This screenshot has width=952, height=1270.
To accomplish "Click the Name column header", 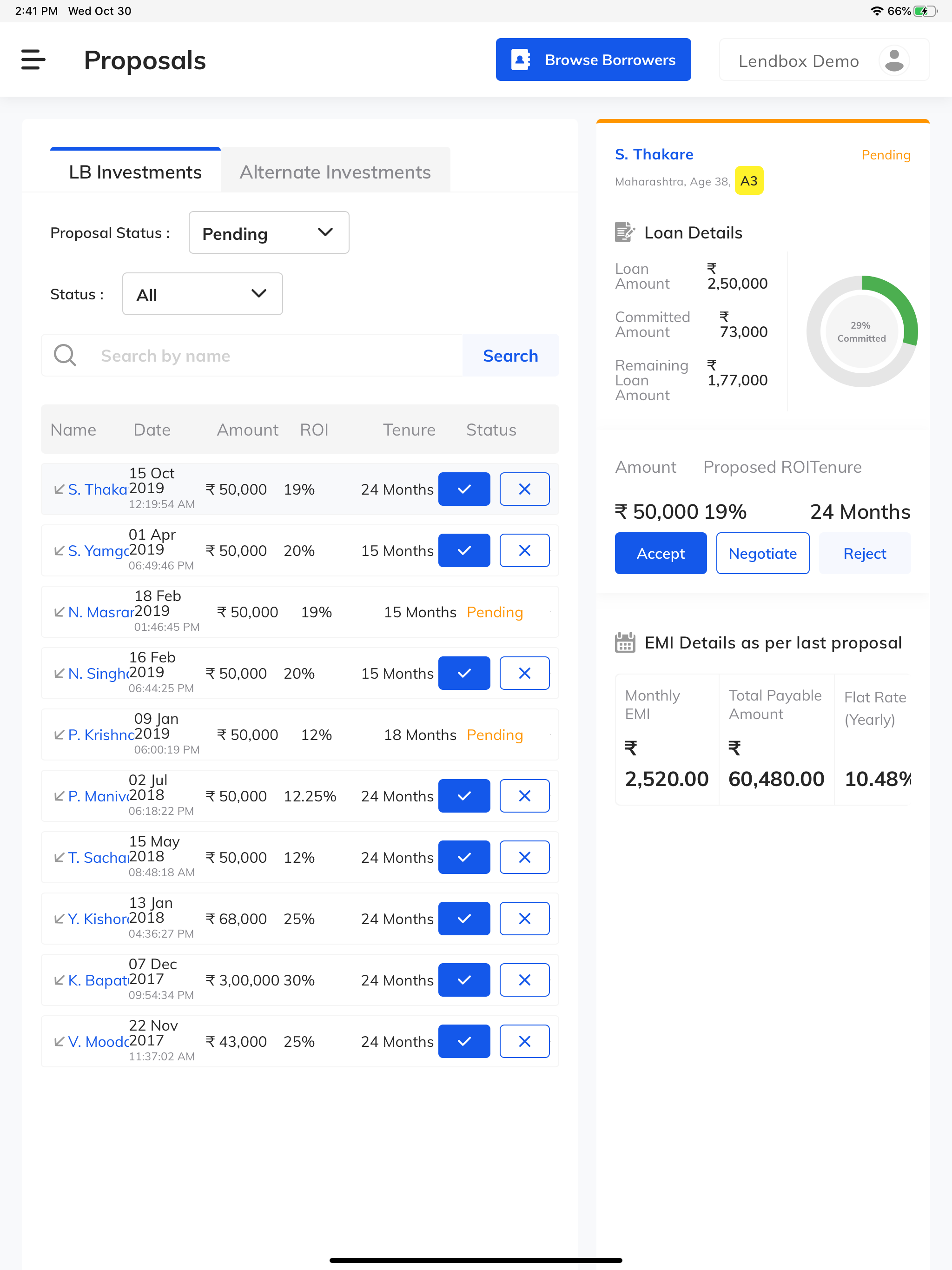I will click(73, 430).
